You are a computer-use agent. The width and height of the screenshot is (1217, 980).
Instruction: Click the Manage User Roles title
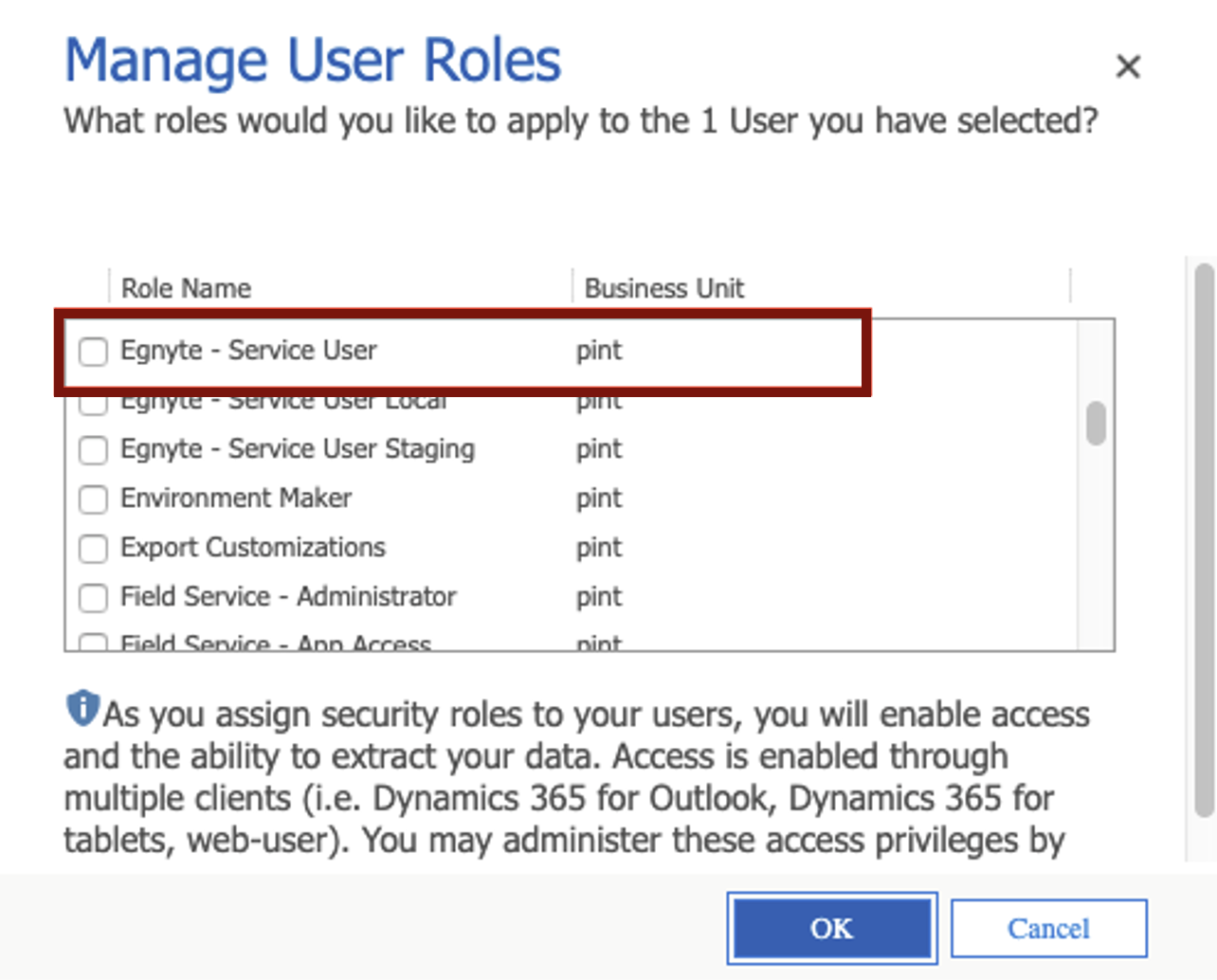pyautogui.click(x=313, y=61)
